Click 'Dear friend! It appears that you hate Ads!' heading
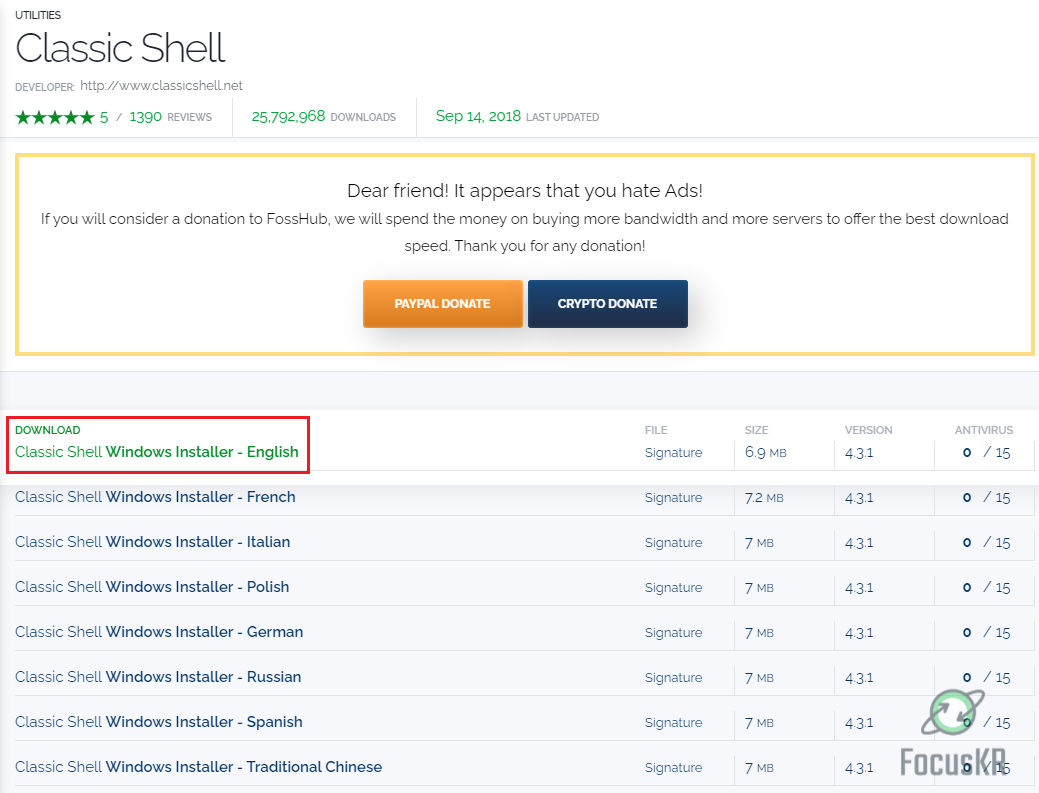Screen dimensions: 1039x793 (x=525, y=191)
